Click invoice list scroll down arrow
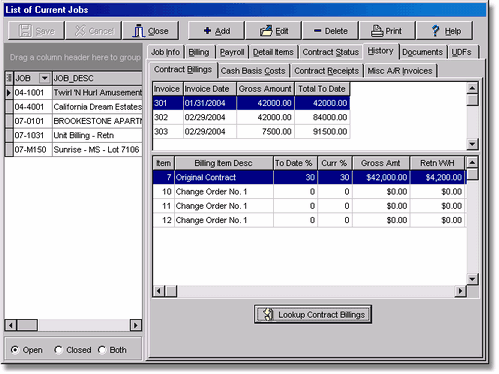This screenshot has width=499, height=374. pyautogui.click(x=472, y=144)
